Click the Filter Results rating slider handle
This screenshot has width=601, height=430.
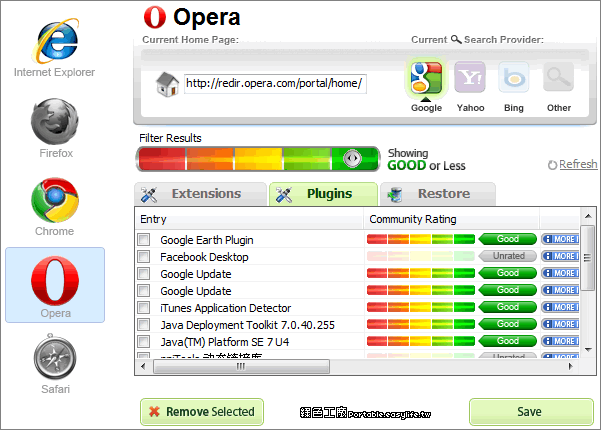click(x=351, y=158)
